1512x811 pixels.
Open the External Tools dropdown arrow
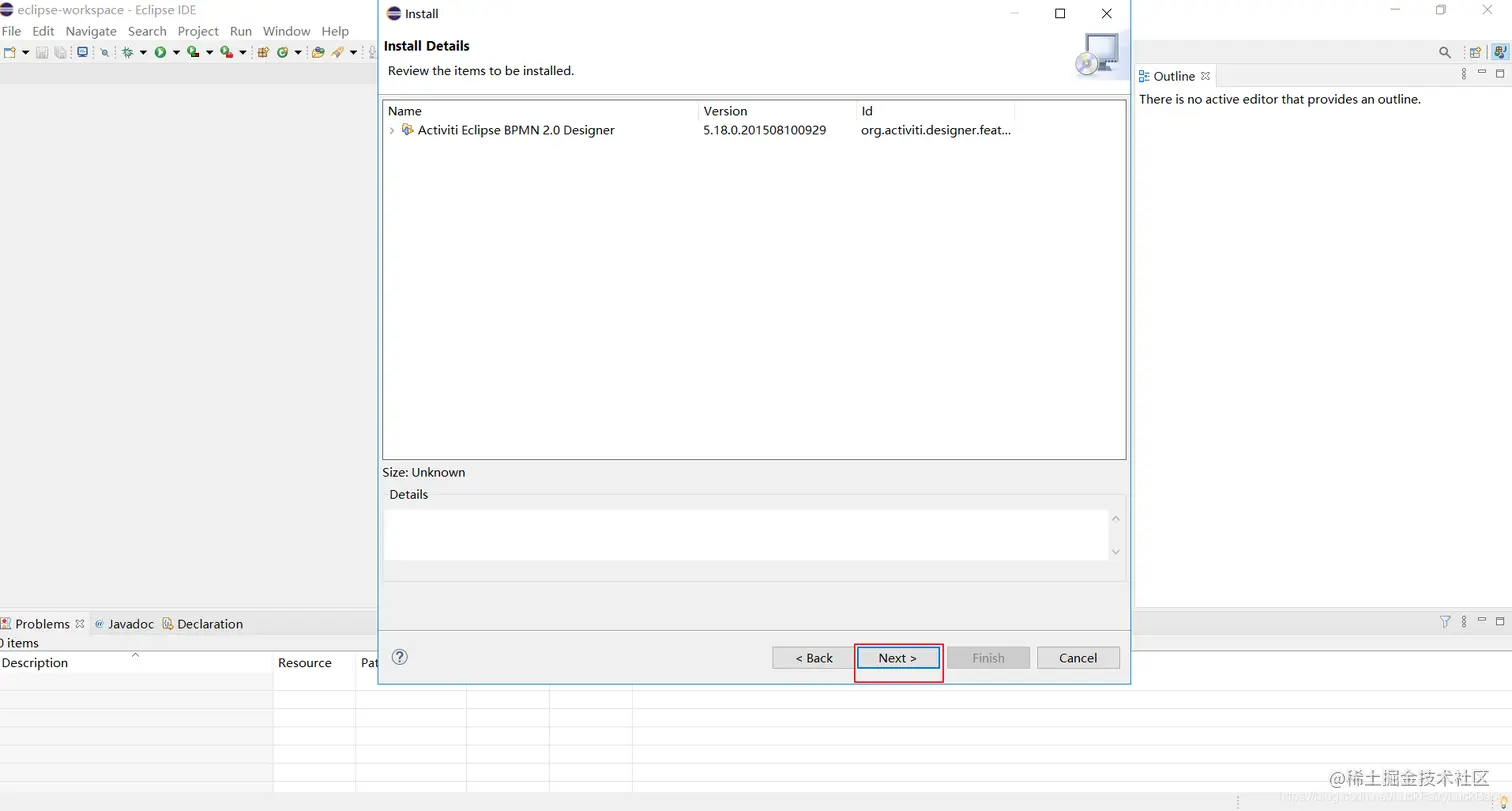(243, 52)
